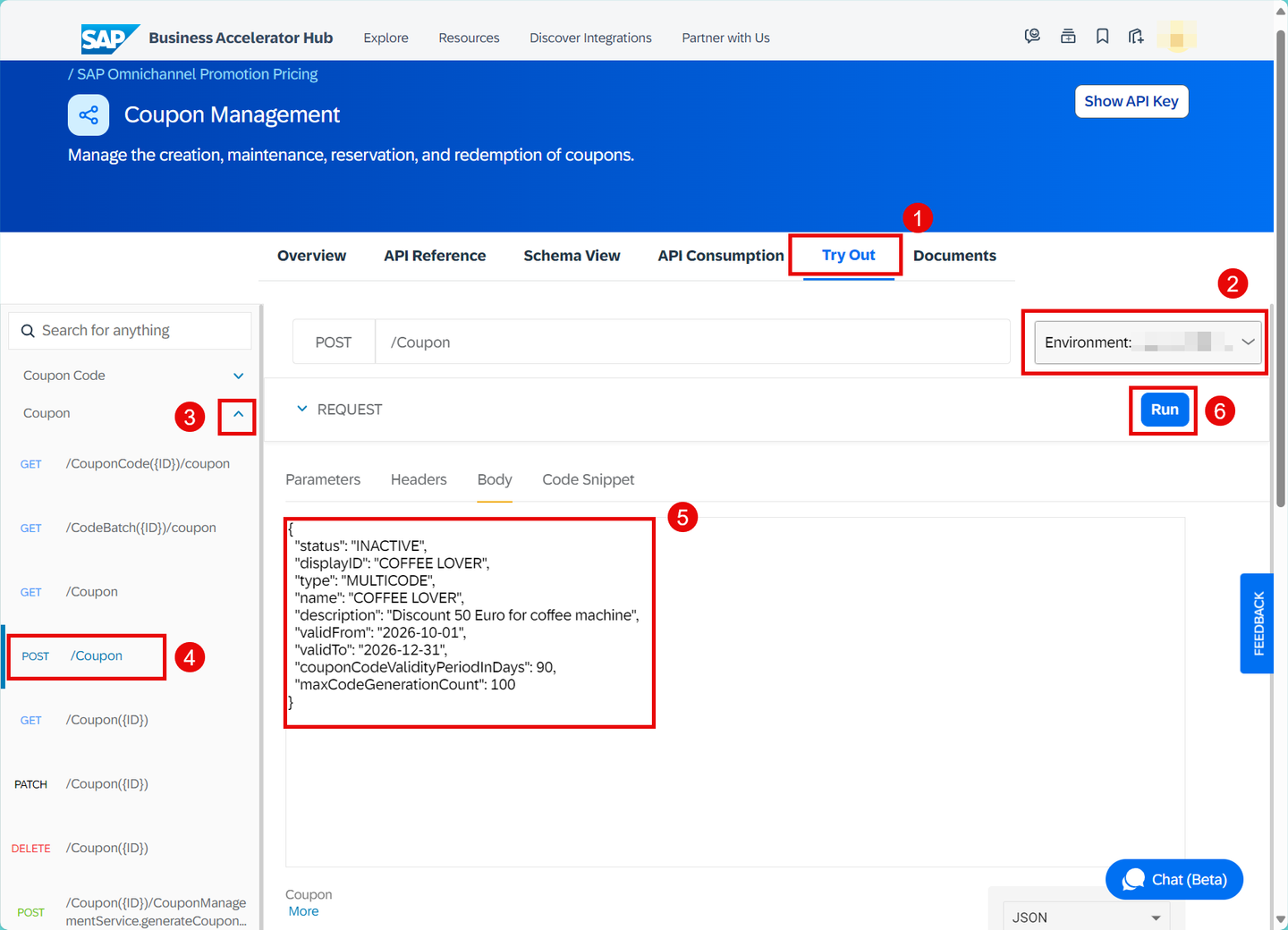Select POST generateCoupon service endpoint
This screenshot has width=1288, height=930.
point(130,912)
